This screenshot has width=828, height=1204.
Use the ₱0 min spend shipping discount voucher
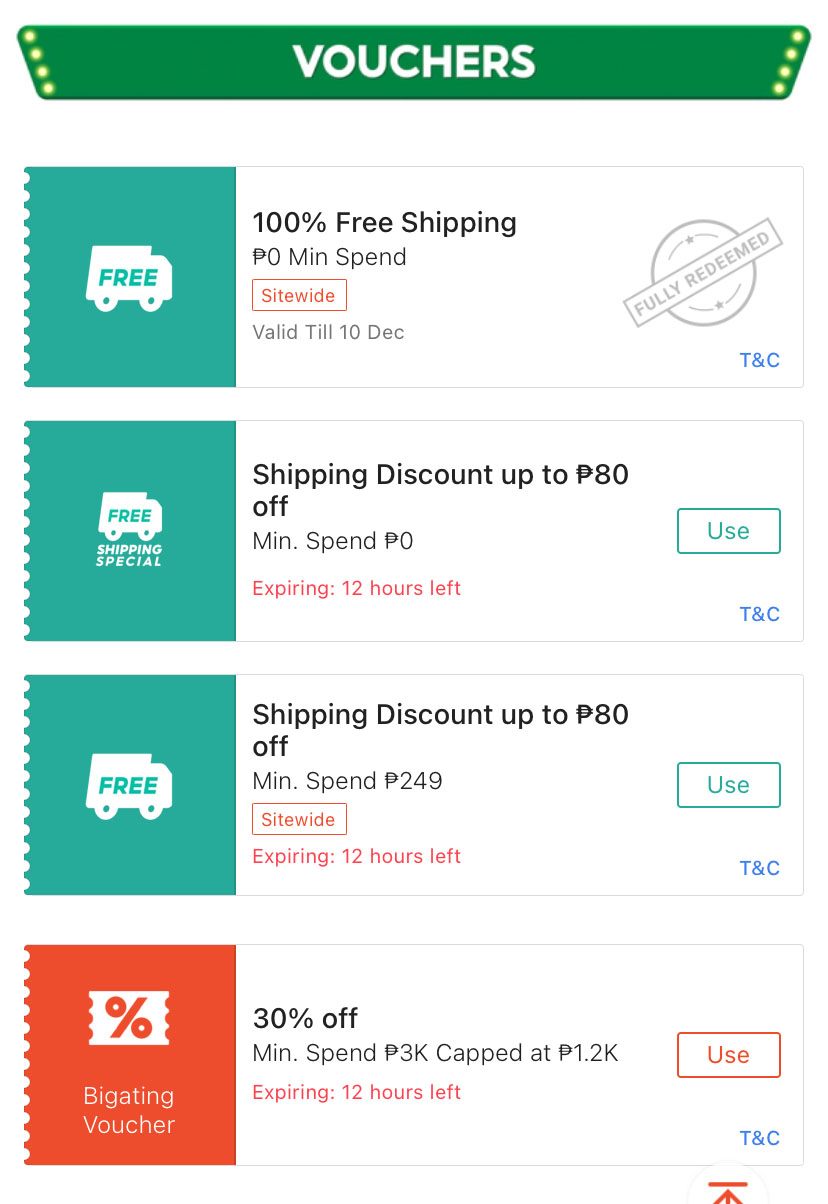point(729,531)
